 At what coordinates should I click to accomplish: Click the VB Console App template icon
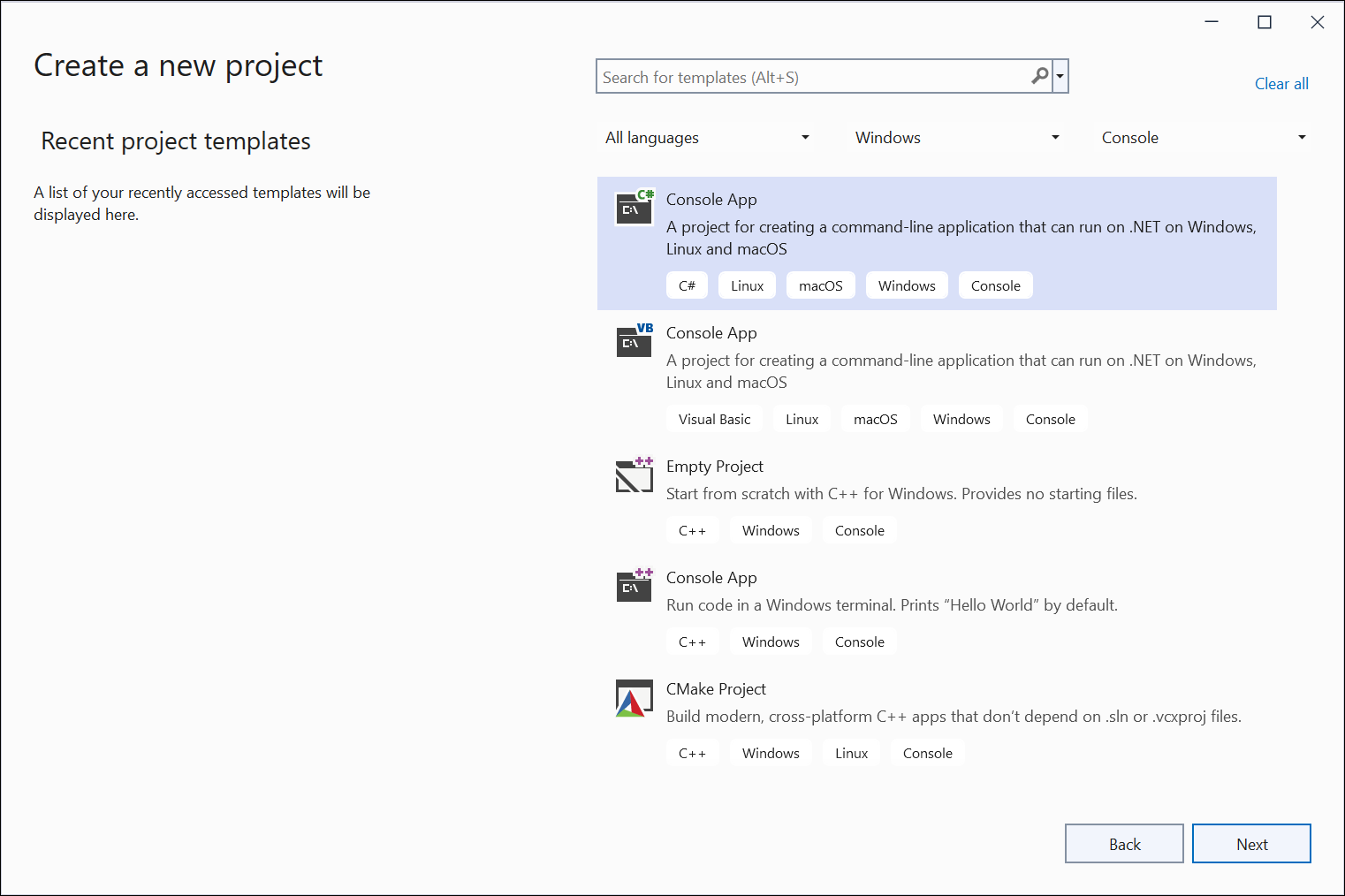tap(634, 341)
